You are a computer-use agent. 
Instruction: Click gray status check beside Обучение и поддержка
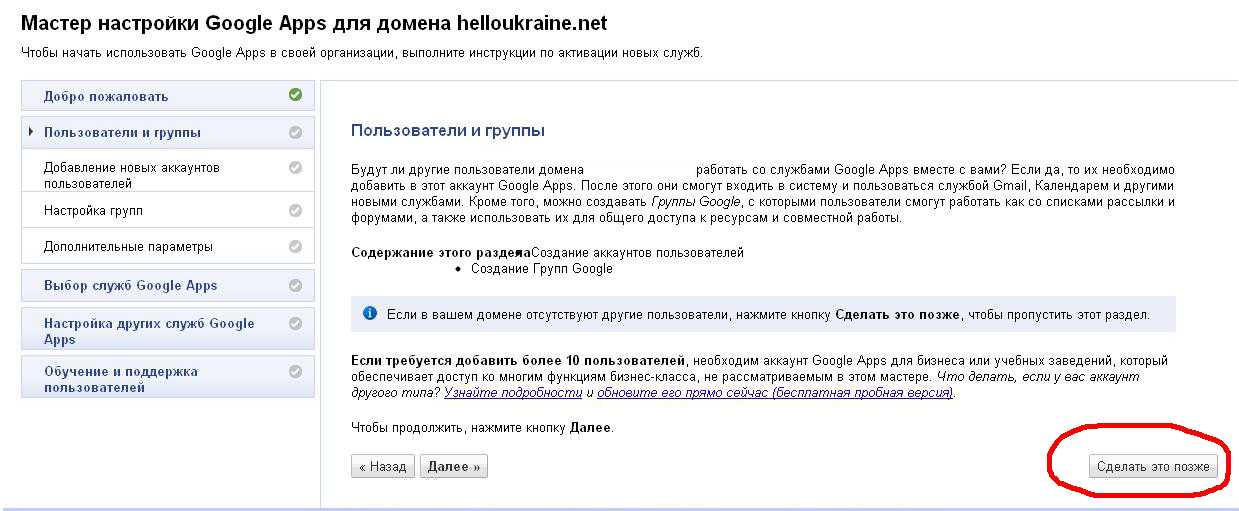[295, 371]
